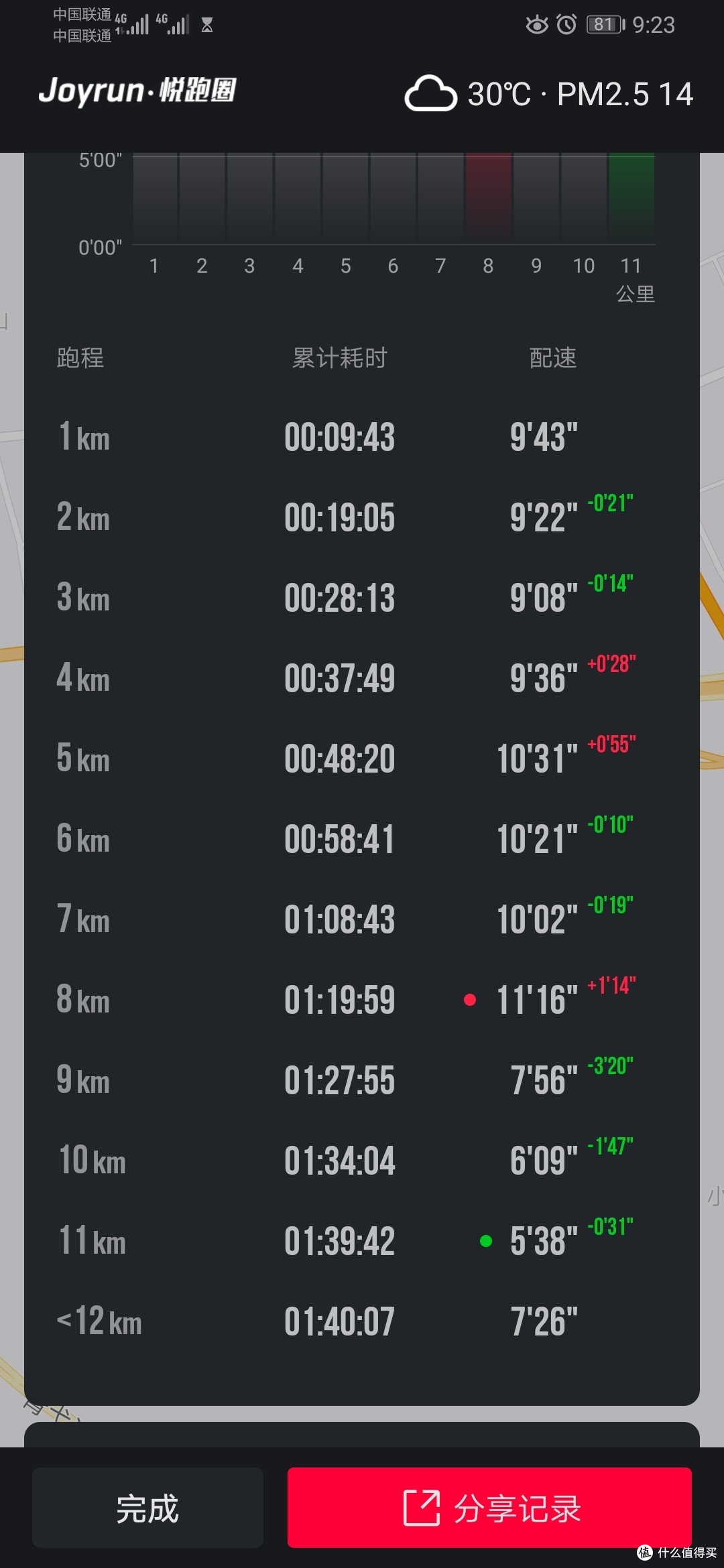Screen dimensions: 724x1568
Task: Tap the green fastest-pace dot marker
Action: pyautogui.click(x=486, y=1241)
